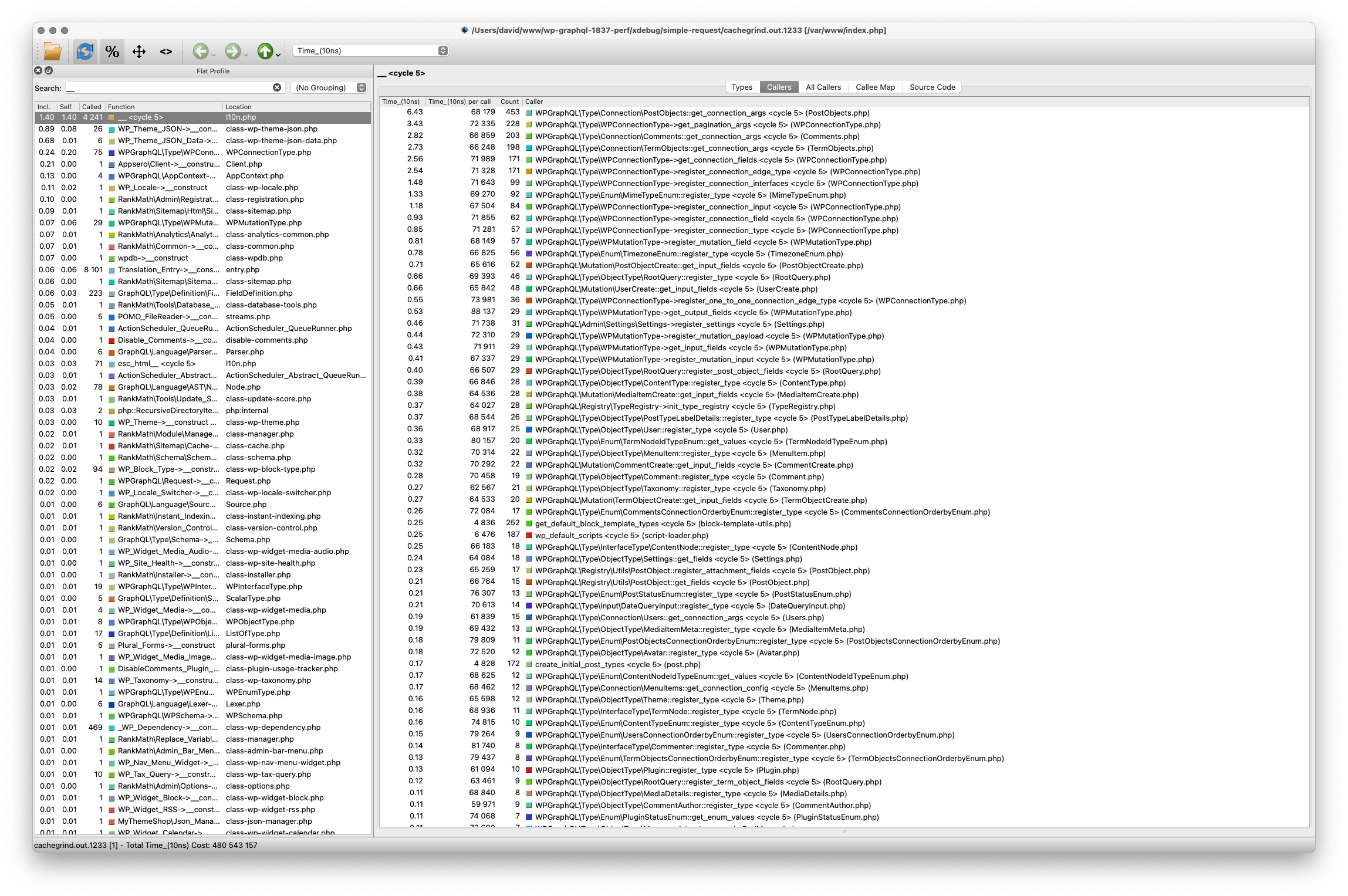Image resolution: width=1348 pixels, height=896 pixels.
Task: Open the Time_(10ns) event type dropdown
Action: click(x=371, y=50)
